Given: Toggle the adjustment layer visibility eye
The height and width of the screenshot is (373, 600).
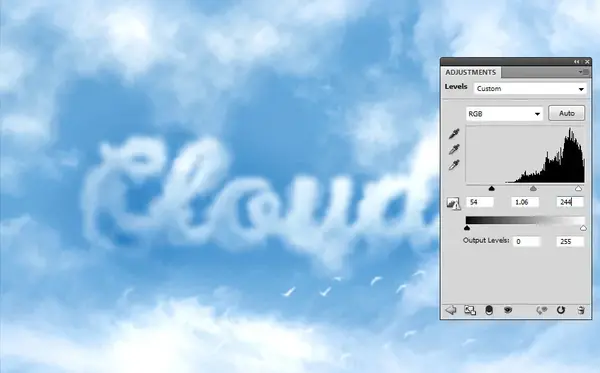Looking at the screenshot, I should tap(508, 310).
